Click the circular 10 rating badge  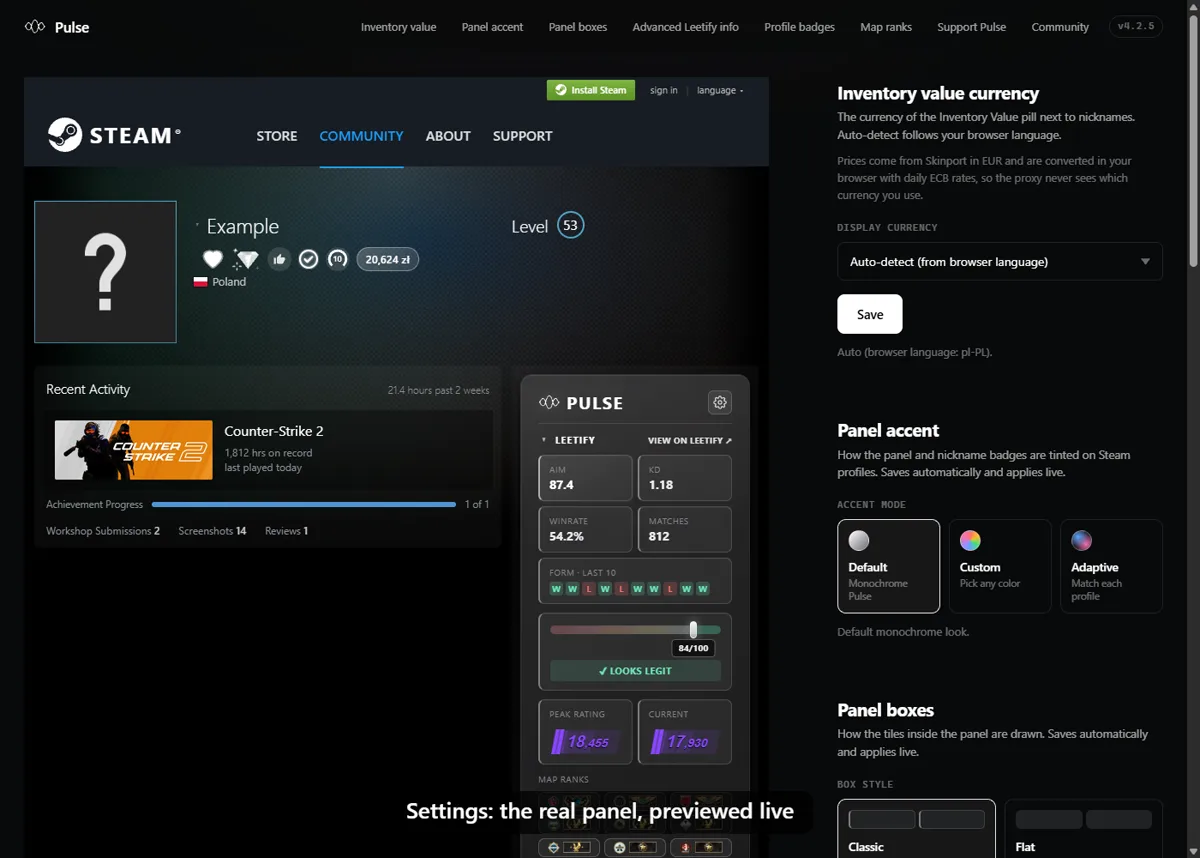(x=338, y=259)
